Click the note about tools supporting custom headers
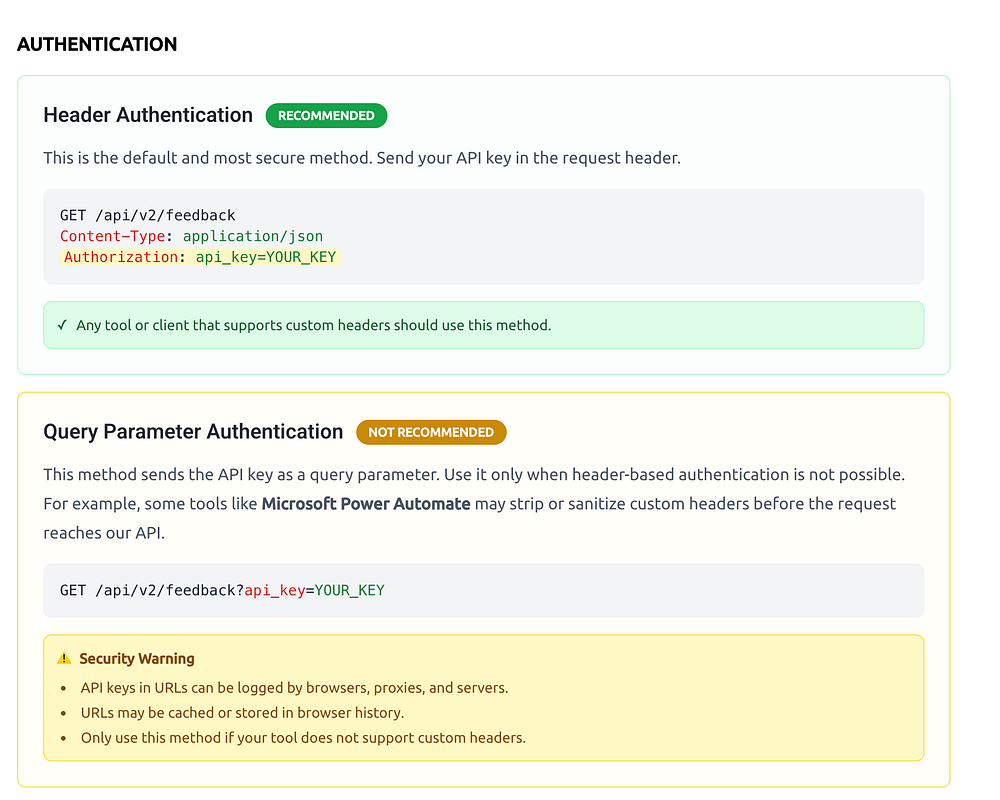 point(314,325)
